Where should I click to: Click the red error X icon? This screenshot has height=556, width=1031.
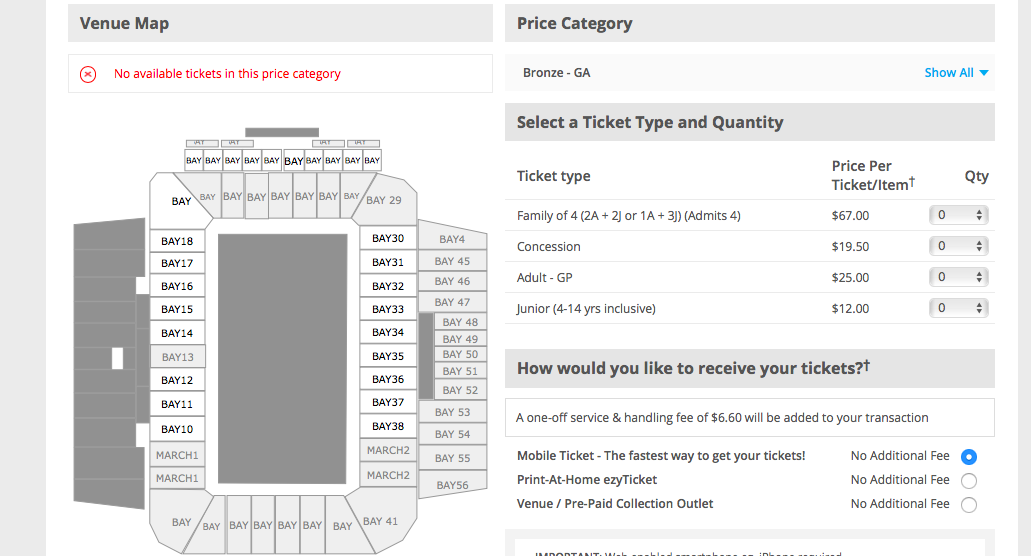pyautogui.click(x=88, y=74)
